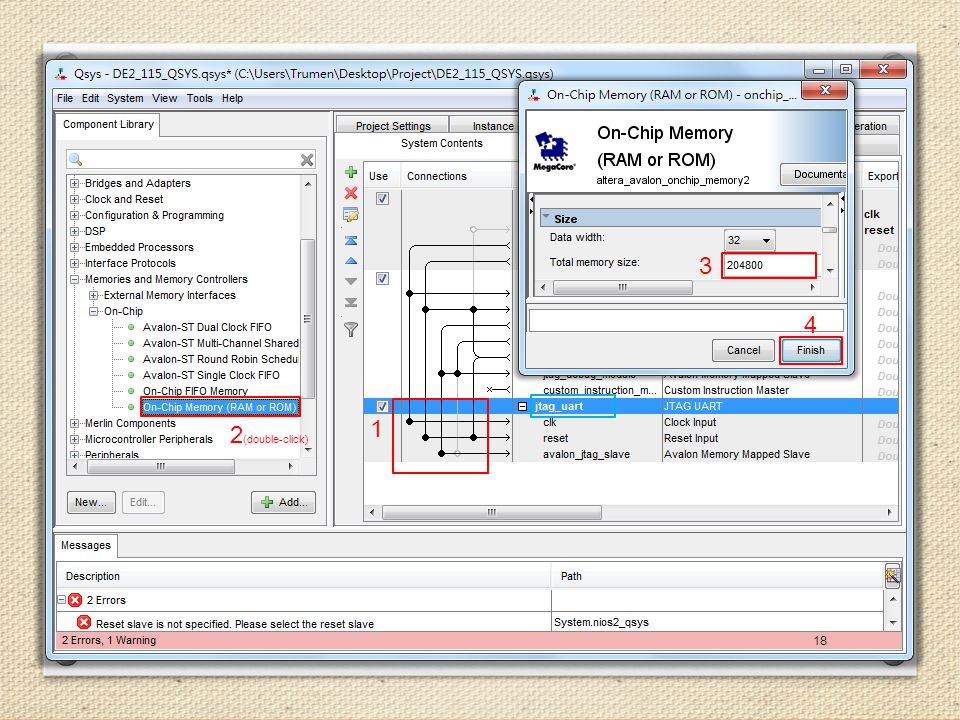Click the Total memory size input field

(769, 265)
